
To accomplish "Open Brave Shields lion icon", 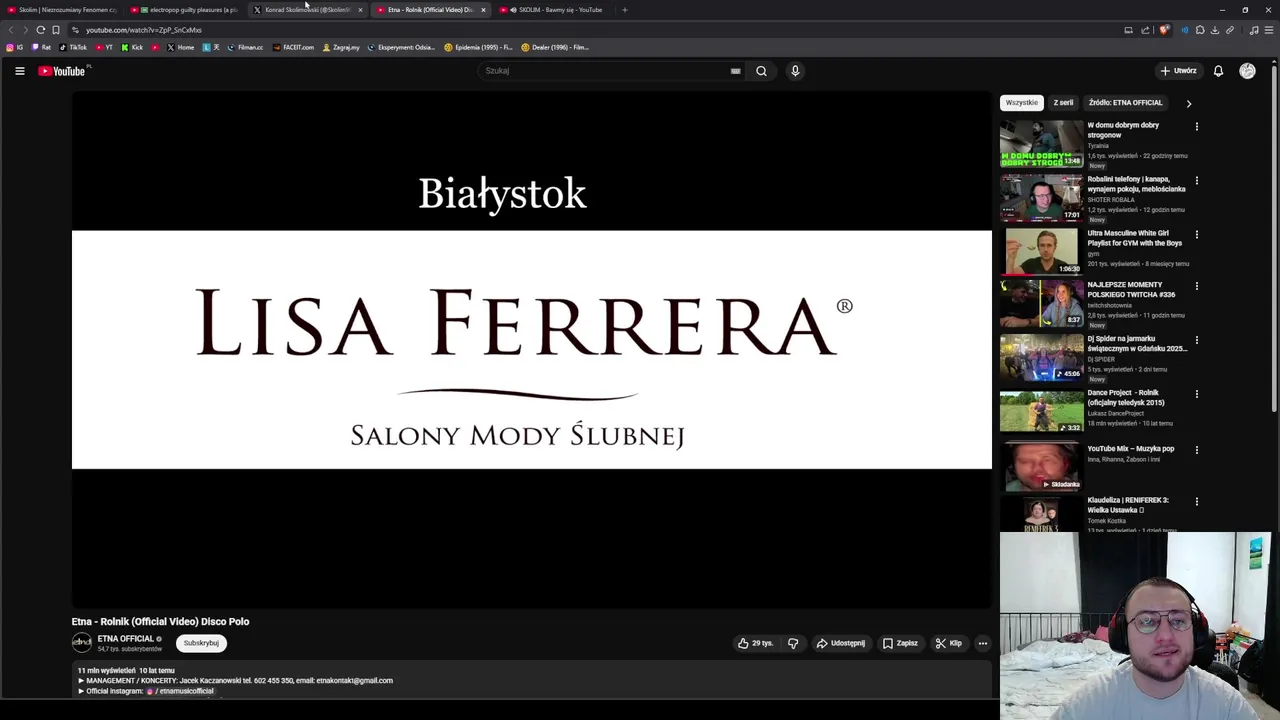I will 1163,30.
